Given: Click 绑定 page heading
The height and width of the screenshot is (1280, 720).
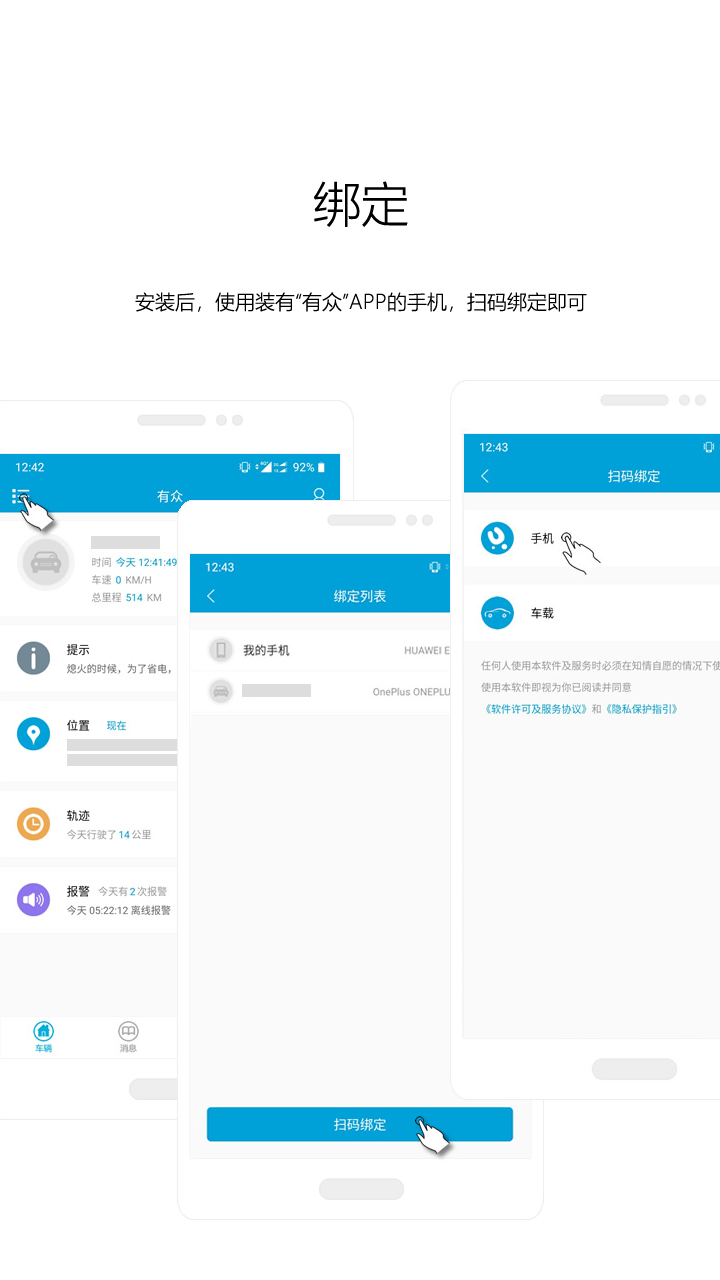Looking at the screenshot, I should click(360, 204).
